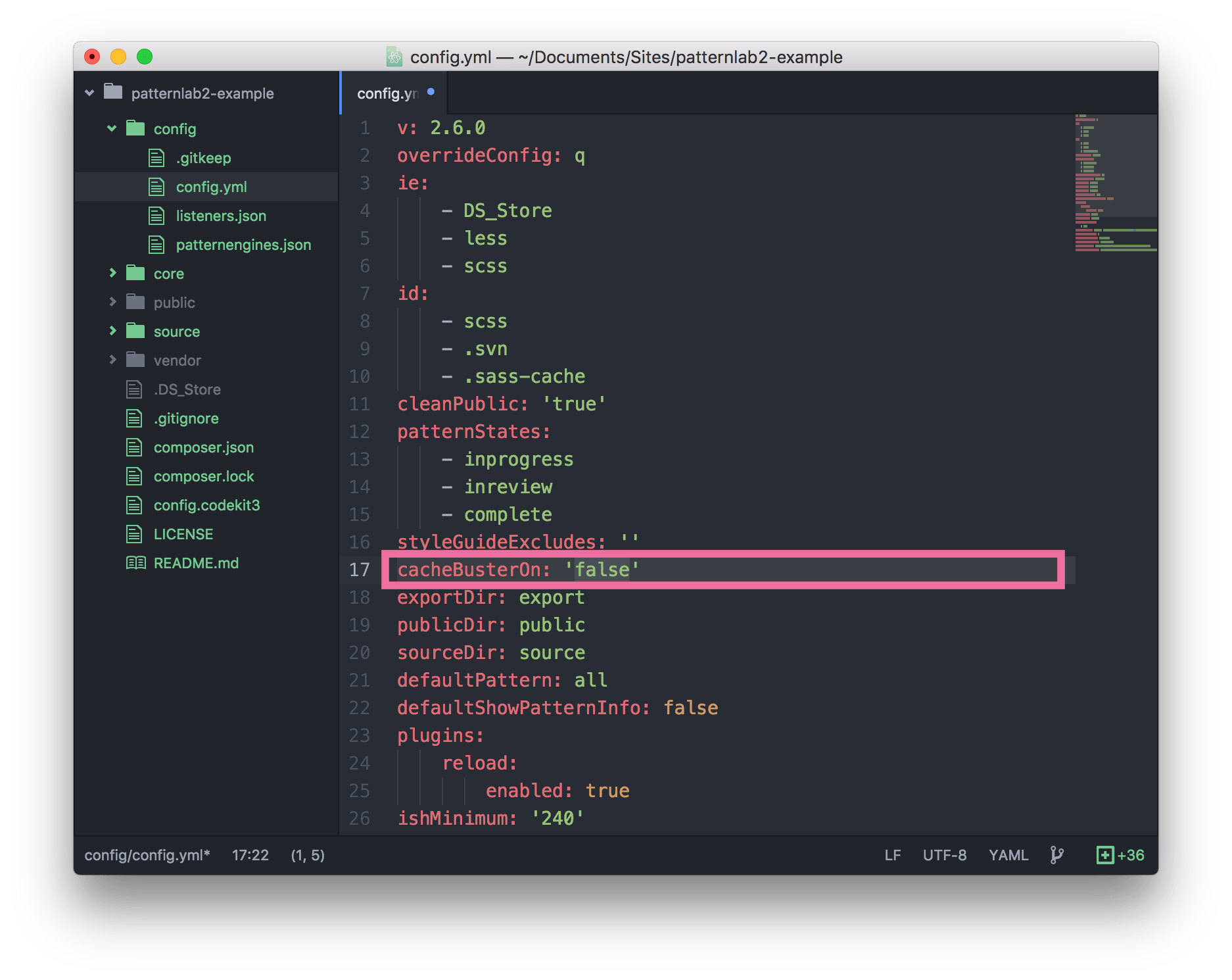The image size is (1232, 980).
Task: Collapse the patternlab2-example root folder
Action: pyautogui.click(x=89, y=93)
